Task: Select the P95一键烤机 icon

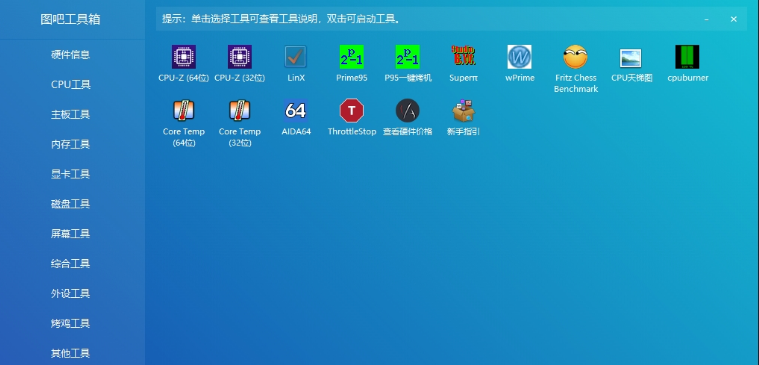Action: pos(408,57)
